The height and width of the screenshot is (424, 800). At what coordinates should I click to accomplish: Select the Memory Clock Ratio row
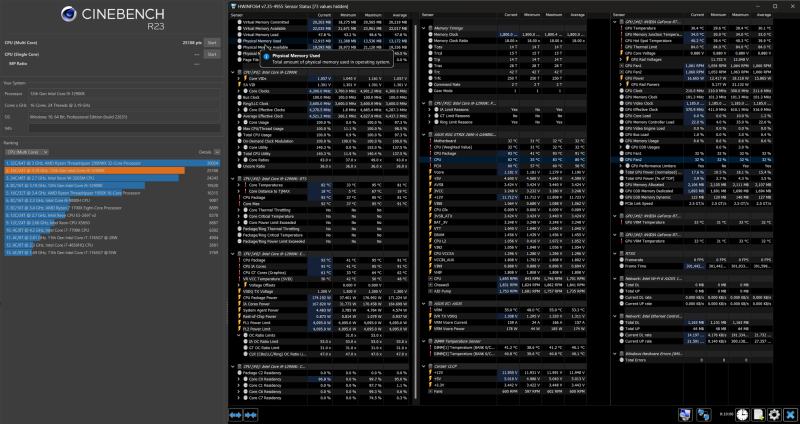pos(503,40)
